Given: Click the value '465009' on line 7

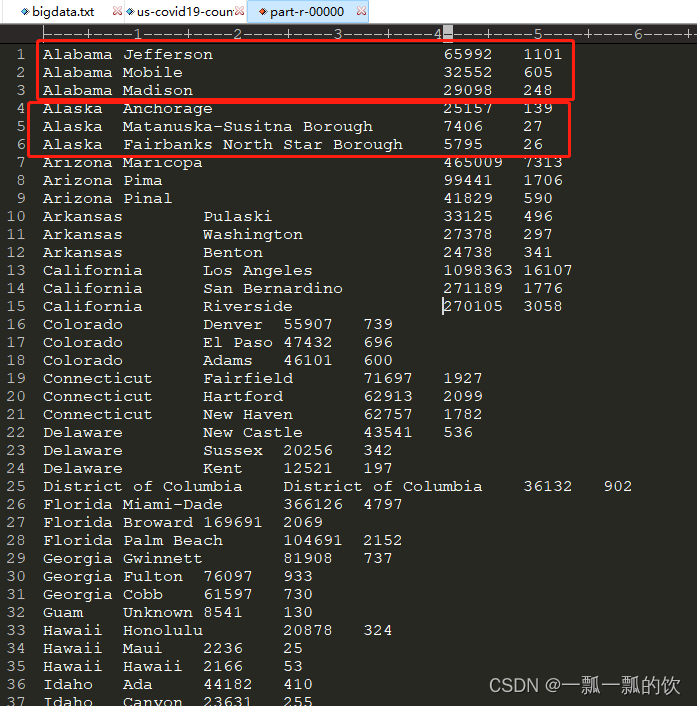Looking at the screenshot, I should coord(473,163).
